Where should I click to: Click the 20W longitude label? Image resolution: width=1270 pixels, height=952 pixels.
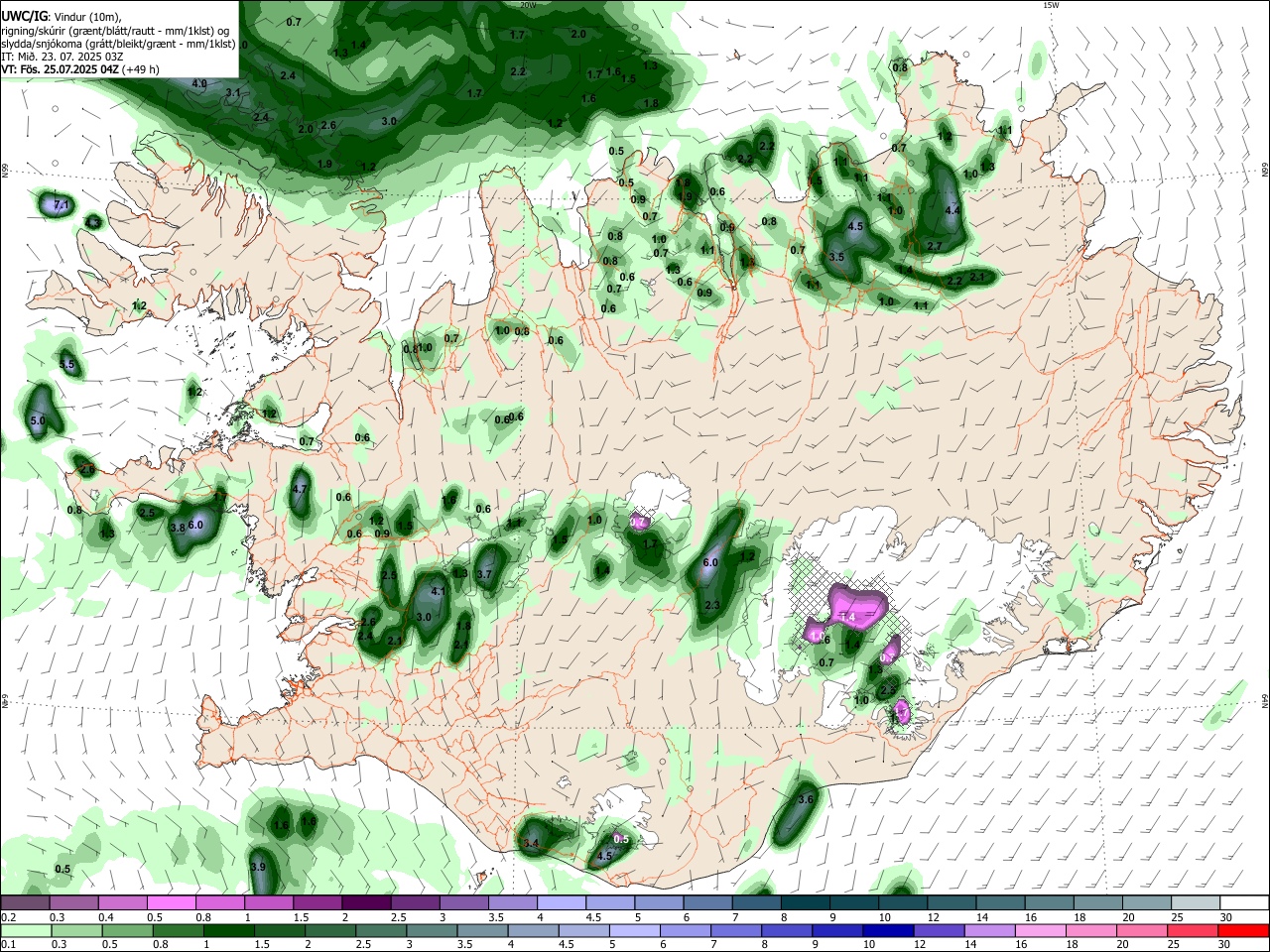click(x=528, y=5)
